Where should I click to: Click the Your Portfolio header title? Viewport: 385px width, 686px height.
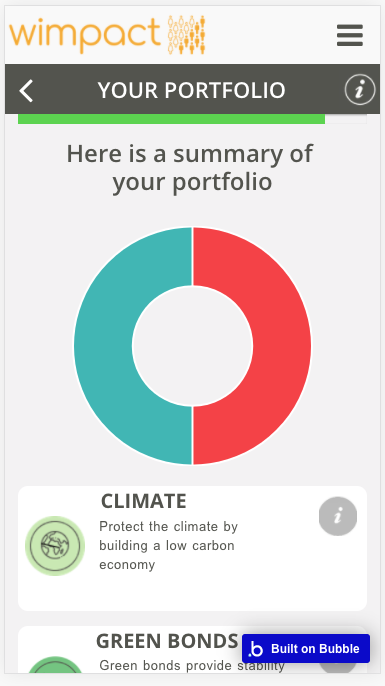coord(192,90)
